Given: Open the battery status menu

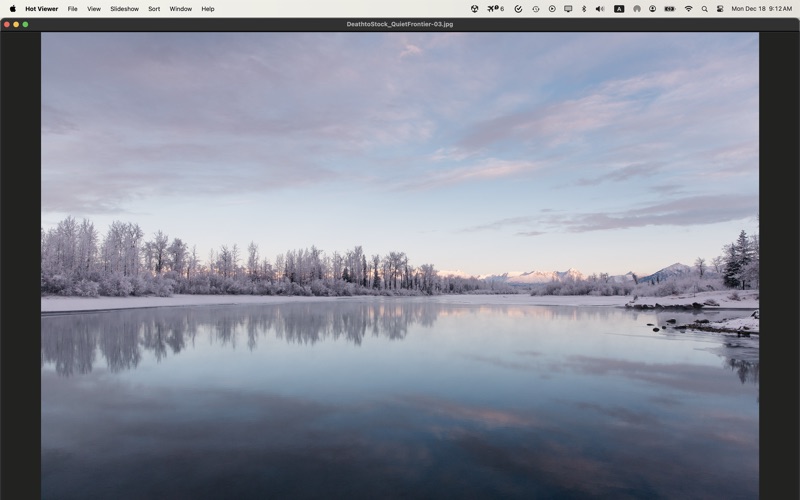Looking at the screenshot, I should pos(670,9).
